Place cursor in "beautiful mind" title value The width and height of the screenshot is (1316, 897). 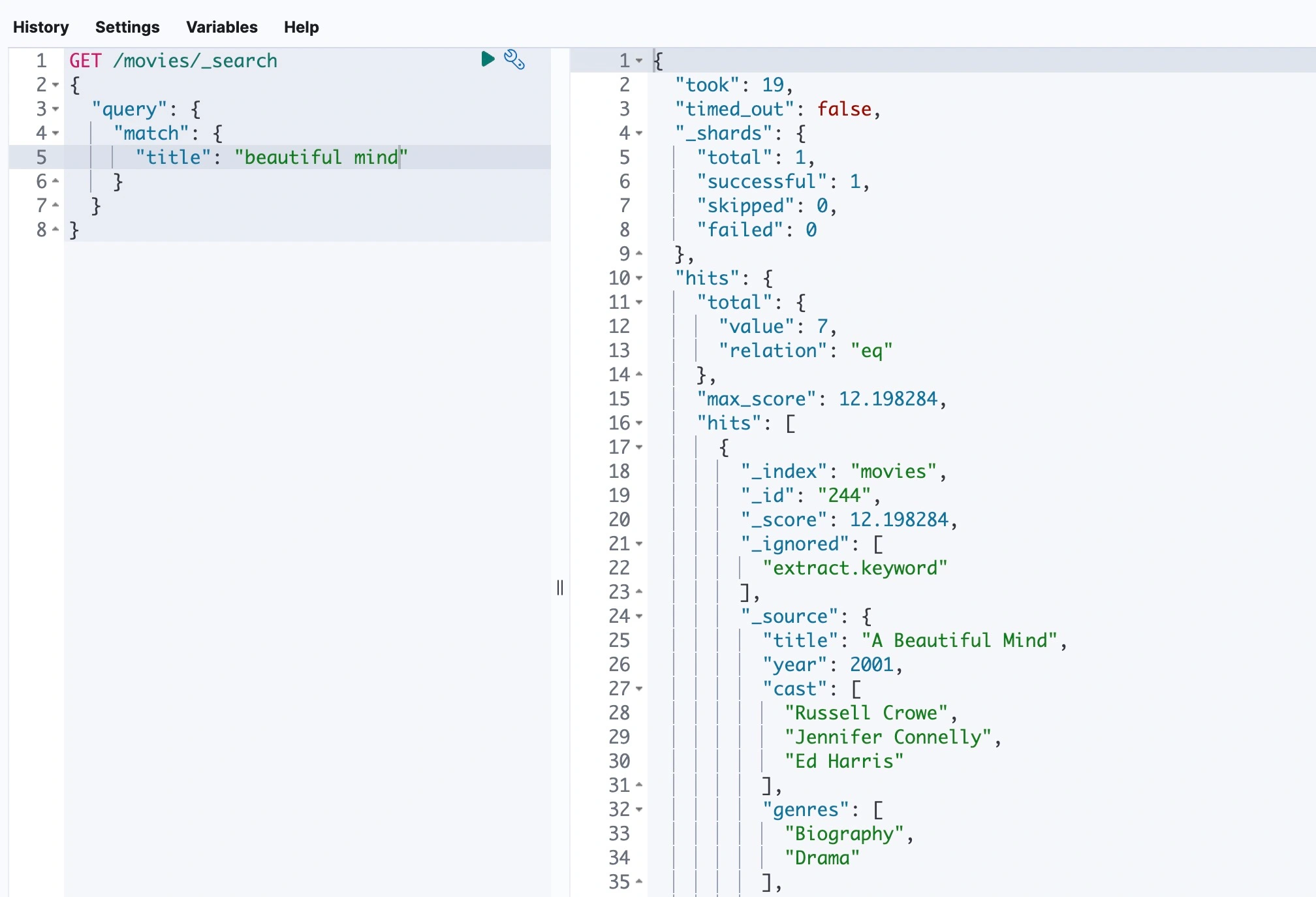[x=320, y=157]
